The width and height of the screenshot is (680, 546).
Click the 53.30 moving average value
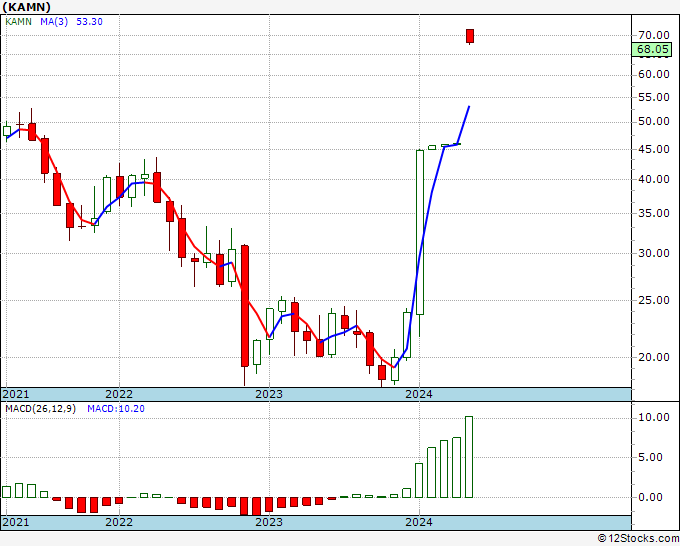(89, 22)
